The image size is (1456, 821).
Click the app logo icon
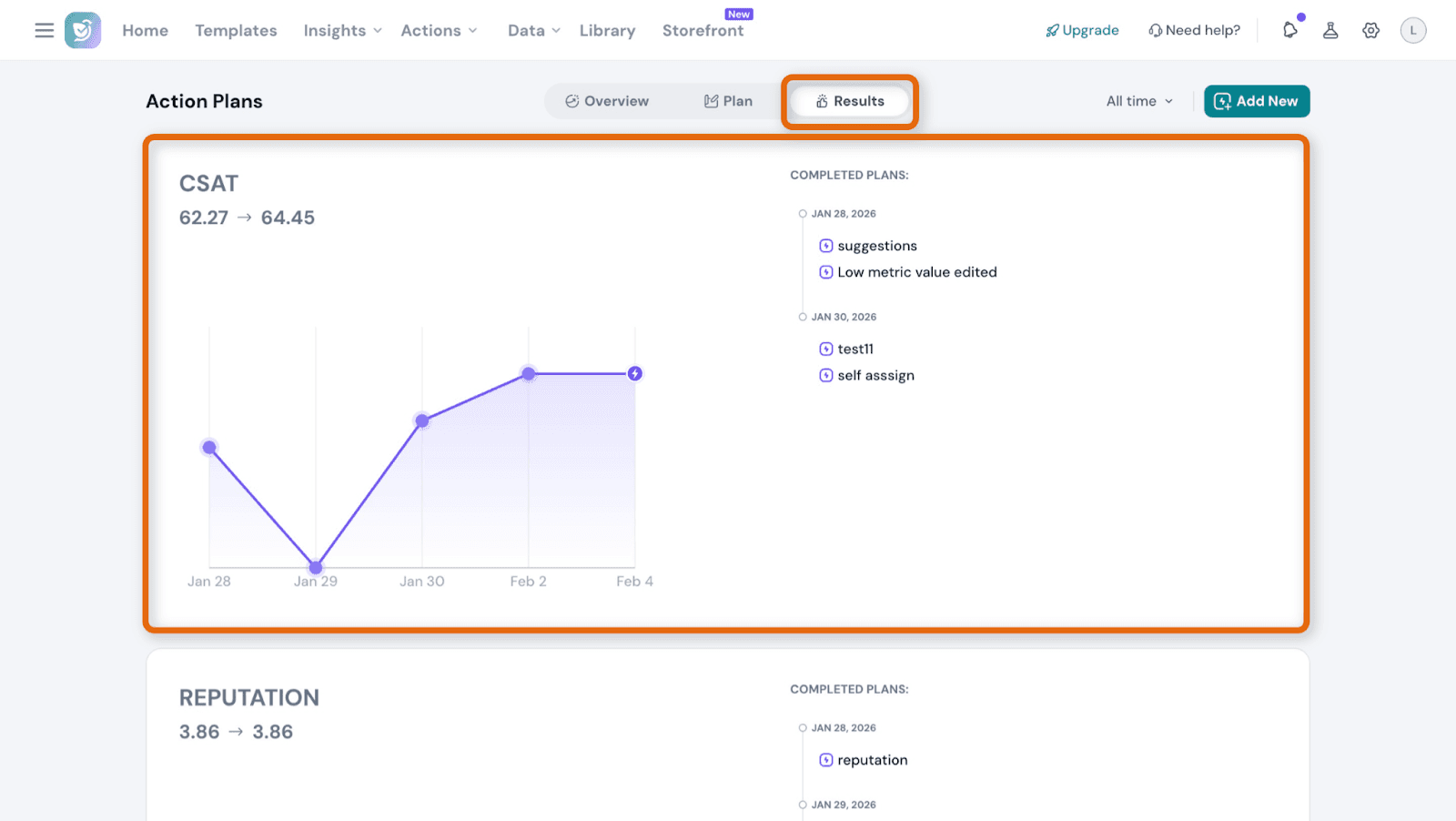[83, 30]
